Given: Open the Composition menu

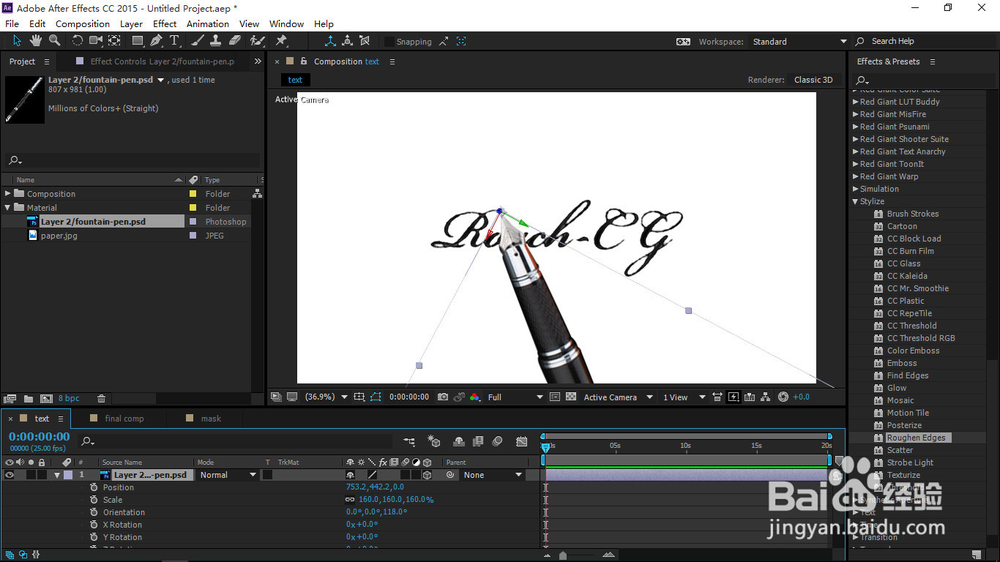Looking at the screenshot, I should pyautogui.click(x=82, y=24).
